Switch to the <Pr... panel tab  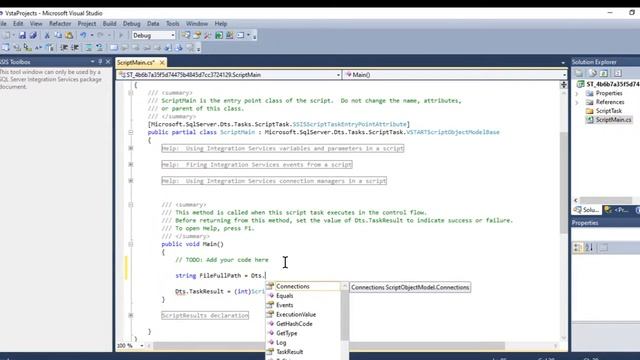pyautogui.click(x=618, y=210)
